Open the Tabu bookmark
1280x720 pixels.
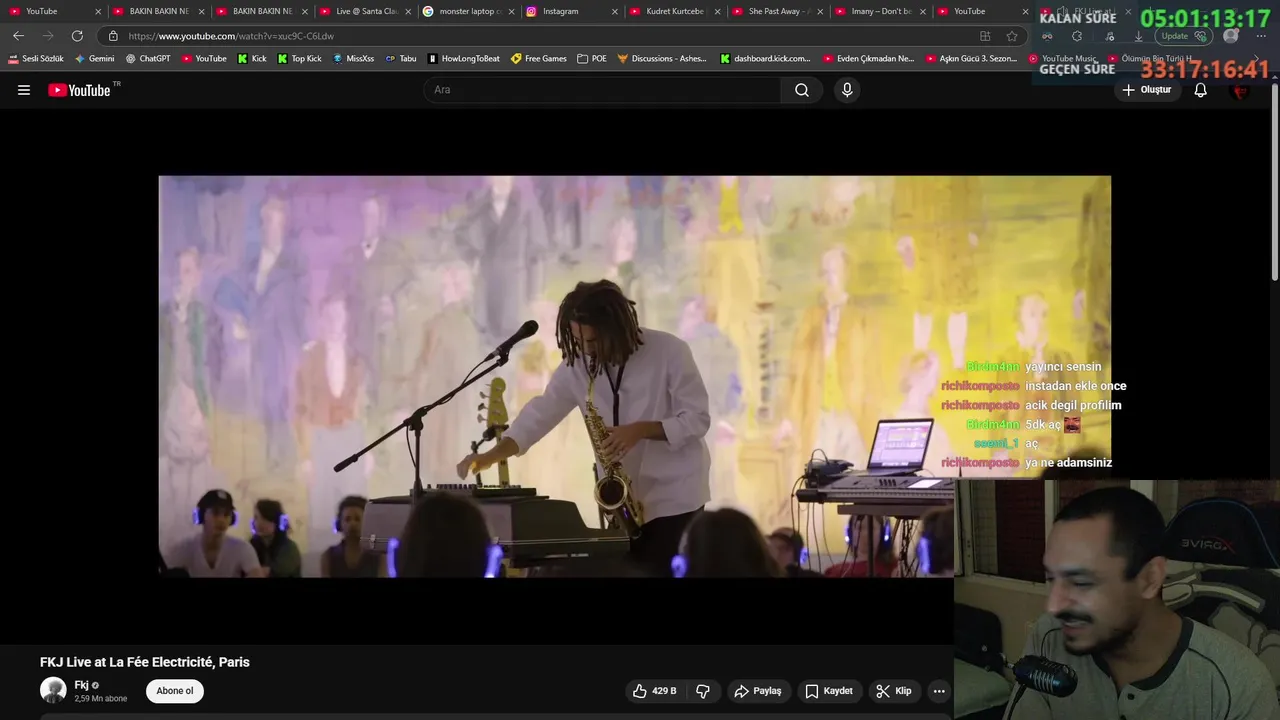[x=401, y=59]
